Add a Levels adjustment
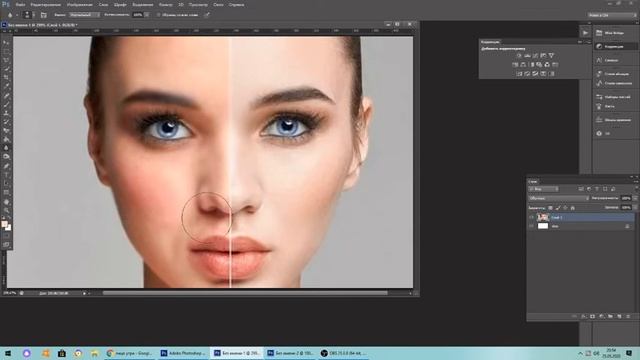This screenshot has width=640, height=360. coord(527,56)
